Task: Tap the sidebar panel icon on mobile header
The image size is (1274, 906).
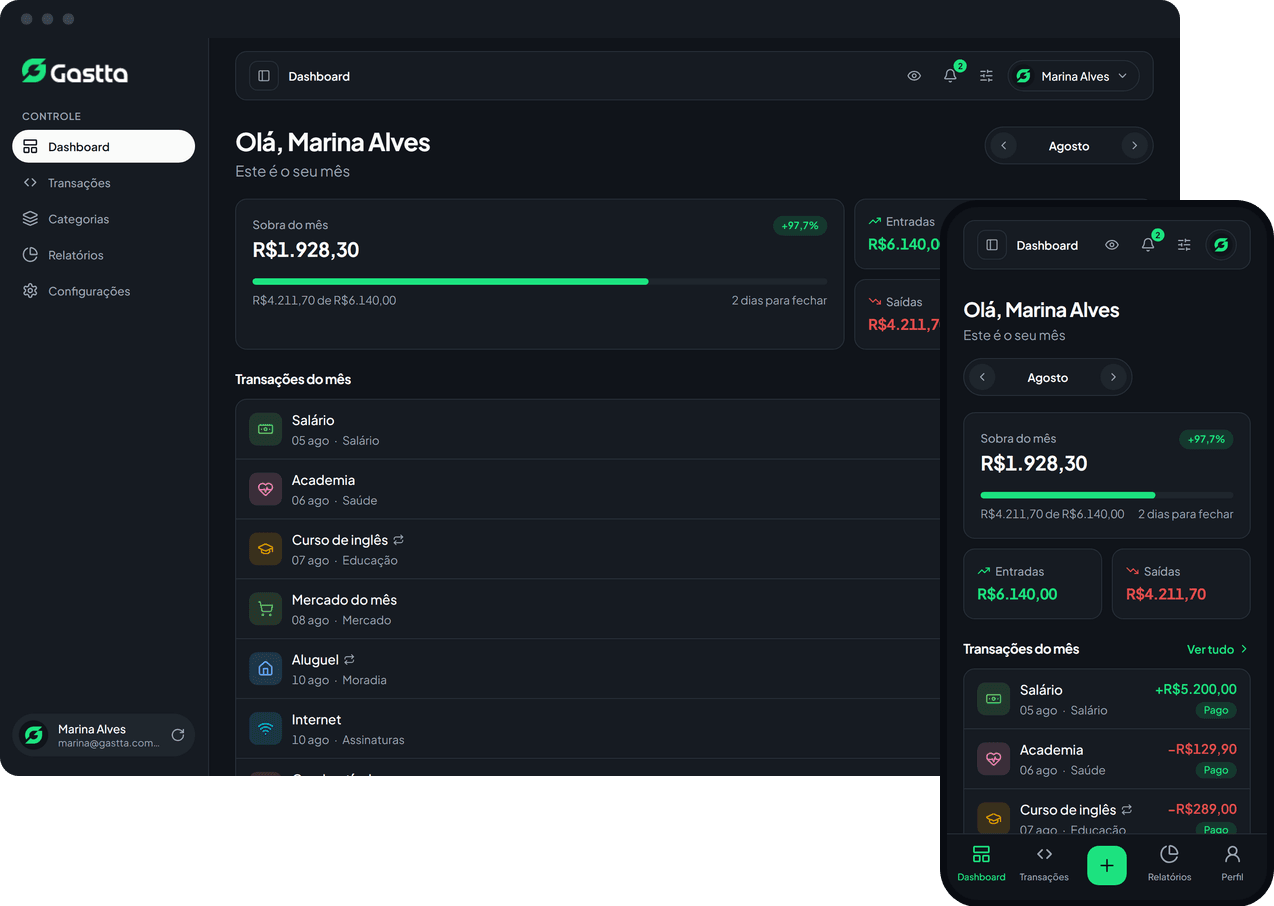Action: (x=992, y=245)
